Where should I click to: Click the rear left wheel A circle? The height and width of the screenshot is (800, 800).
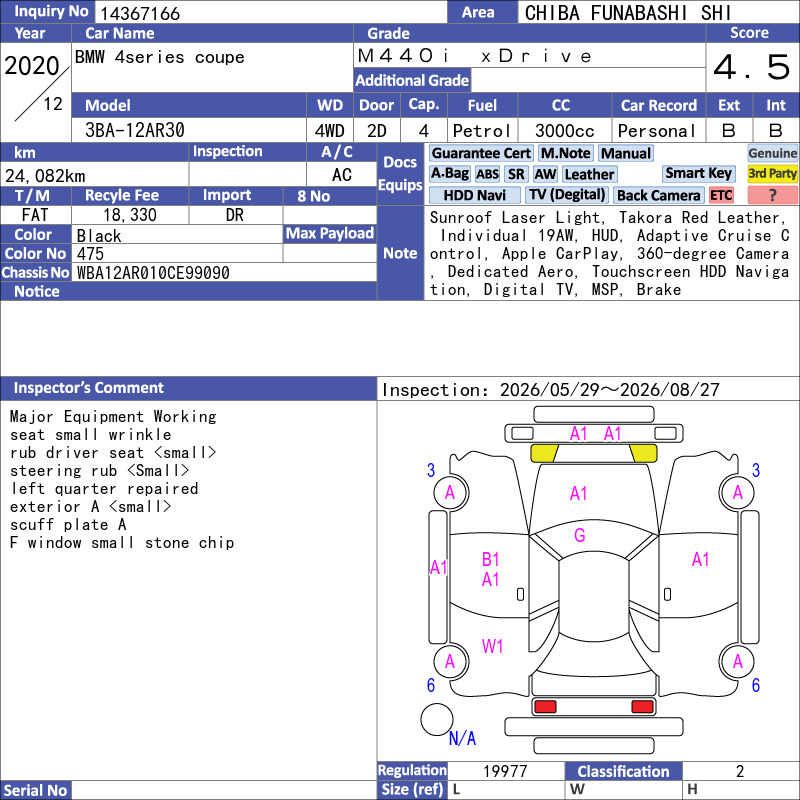point(451,662)
